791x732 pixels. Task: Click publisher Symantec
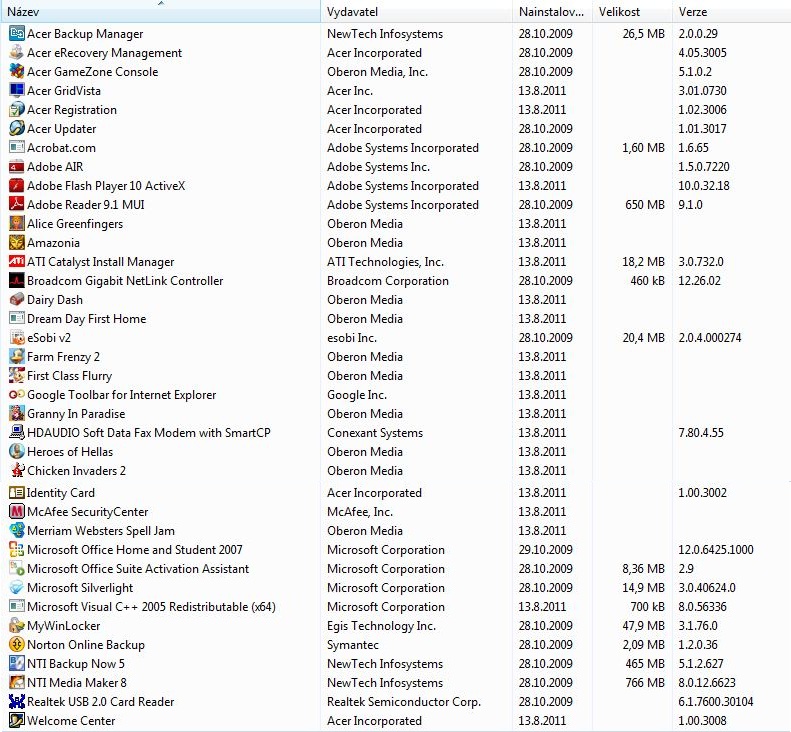tap(353, 645)
